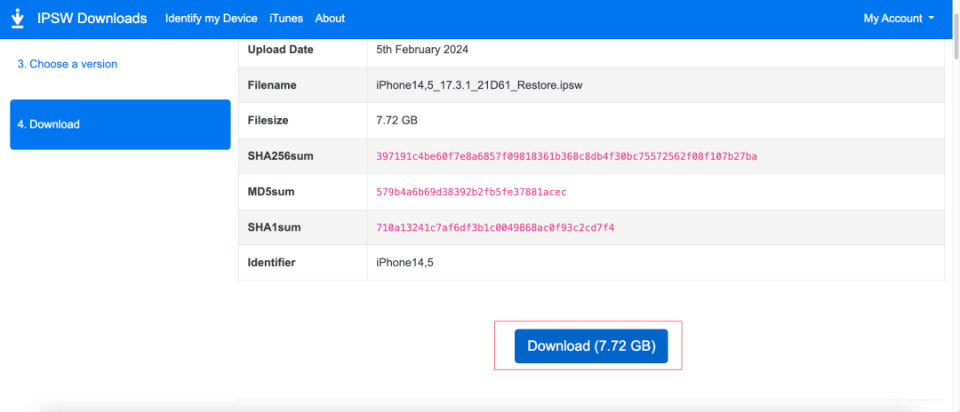Viewport: 960px width, 412px height.
Task: Go to the iTunes nav item
Action: [286, 19]
